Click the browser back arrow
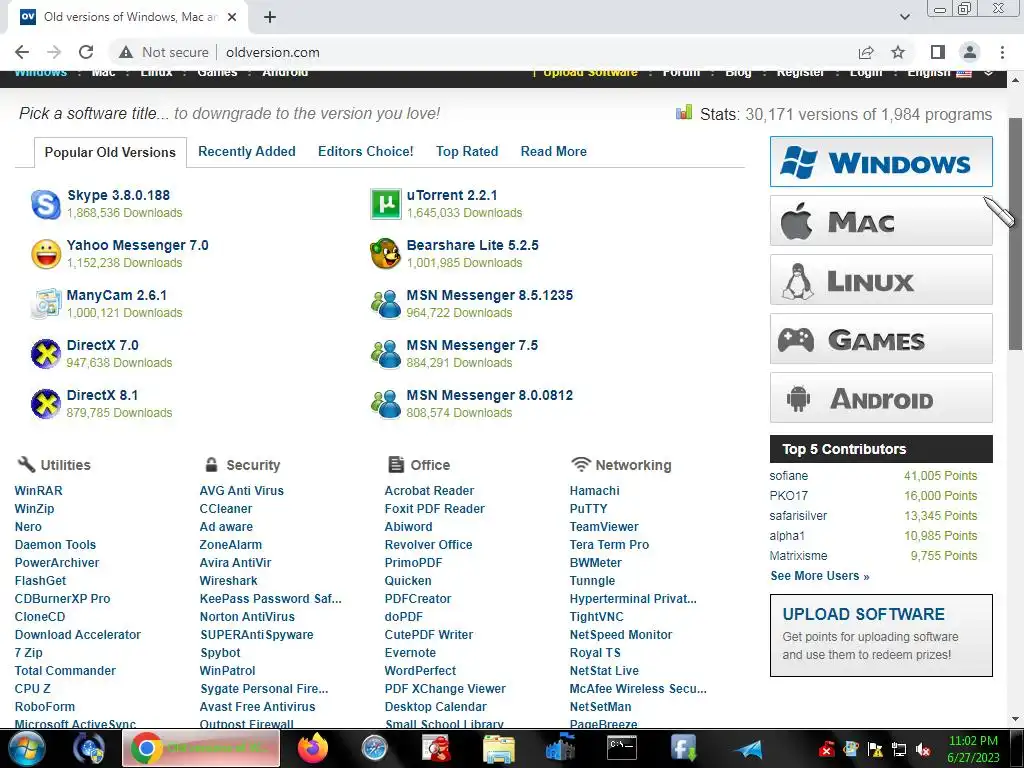 click(x=22, y=52)
